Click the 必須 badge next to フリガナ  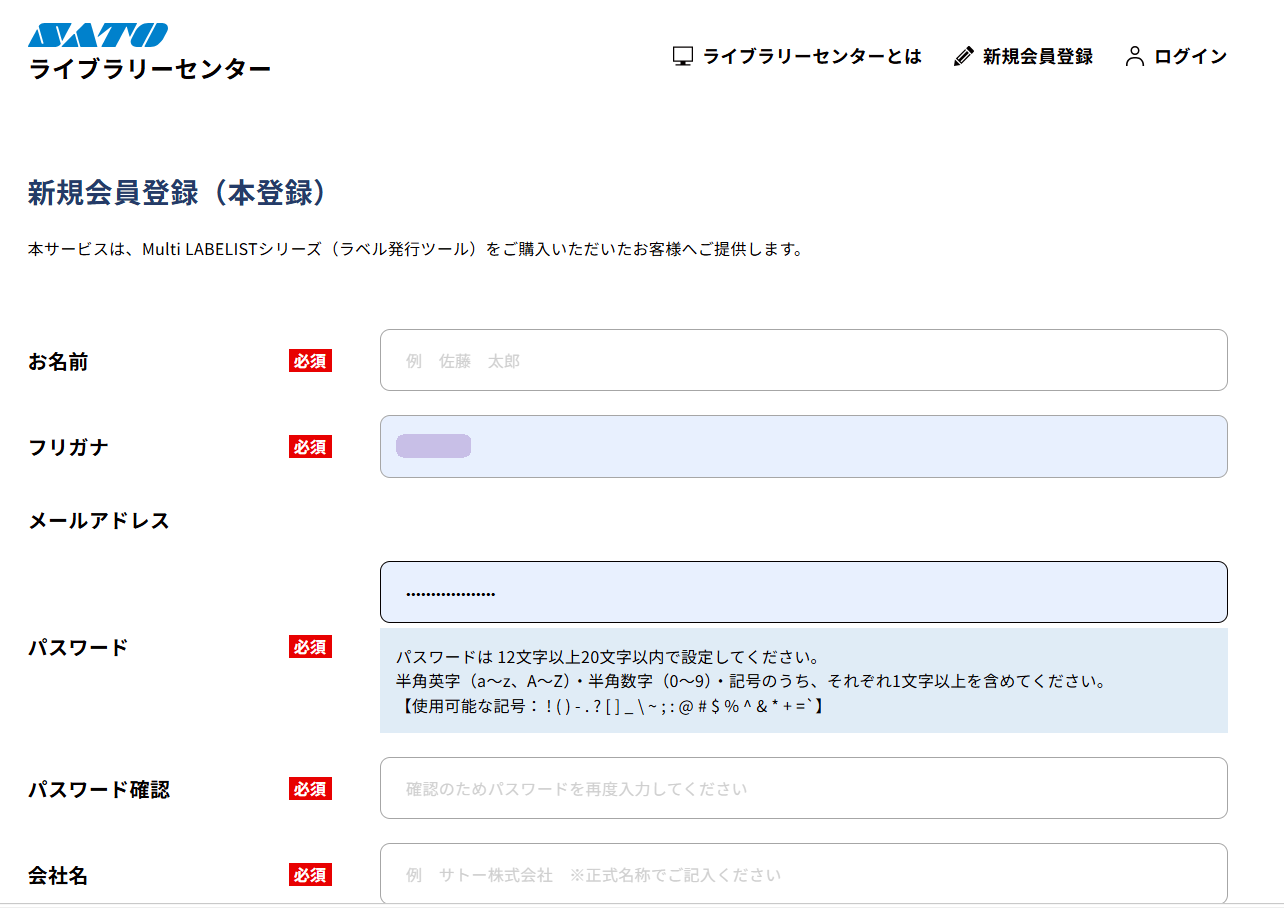[310, 447]
